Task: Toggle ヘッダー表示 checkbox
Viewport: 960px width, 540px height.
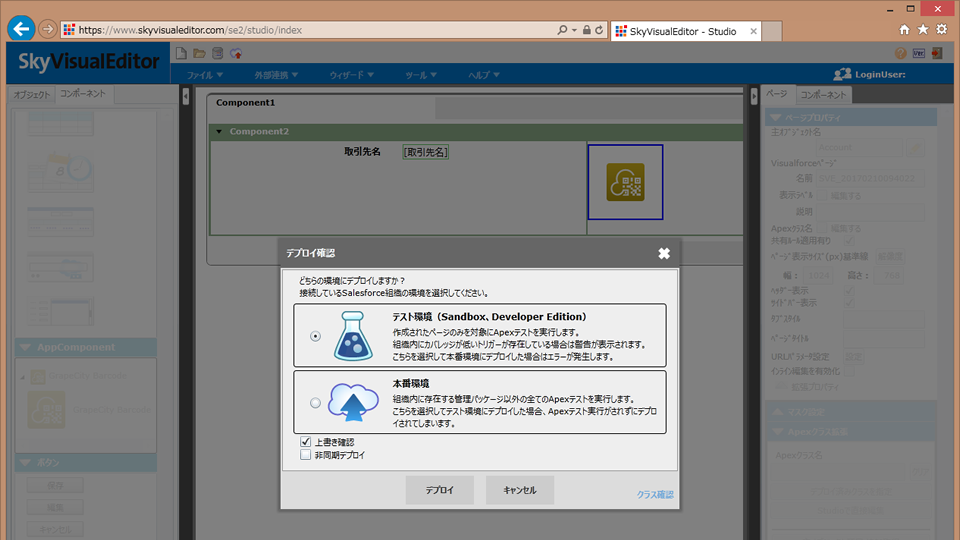Action: (849, 290)
